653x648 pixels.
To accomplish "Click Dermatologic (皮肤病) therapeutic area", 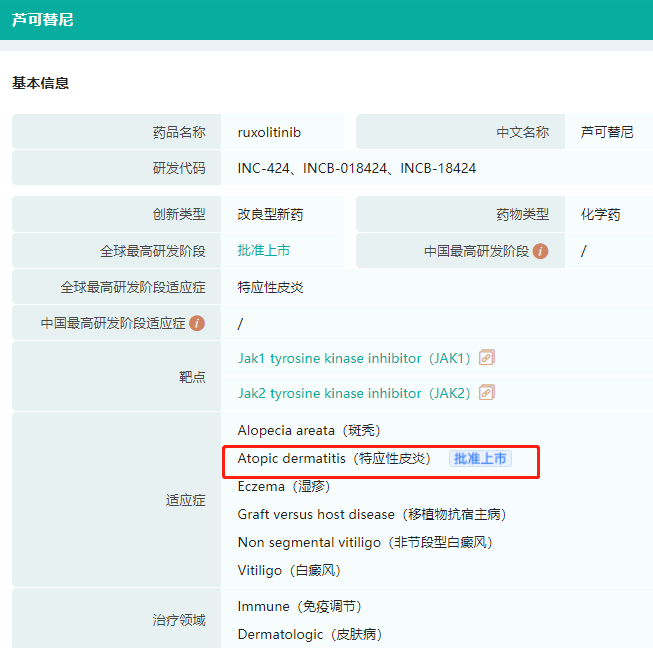I will point(310,634).
